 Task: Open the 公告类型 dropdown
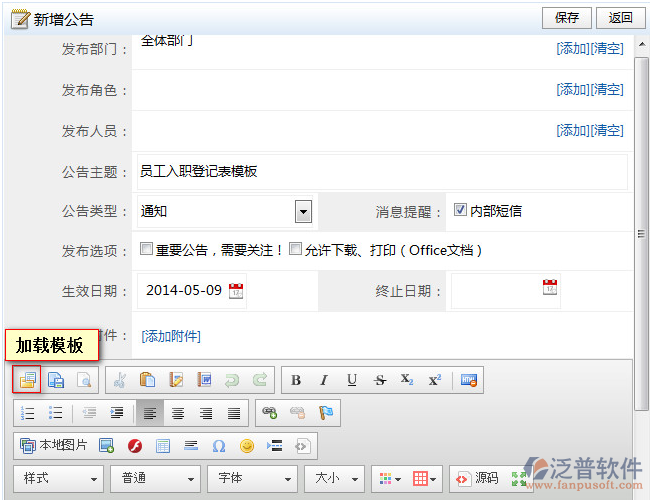(303, 211)
